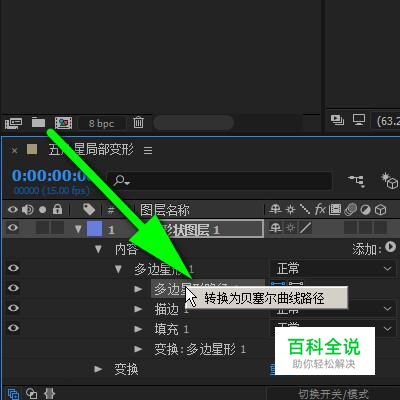Screen dimensions: 400x400
Task: Click the trash delete icon
Action: point(138,123)
